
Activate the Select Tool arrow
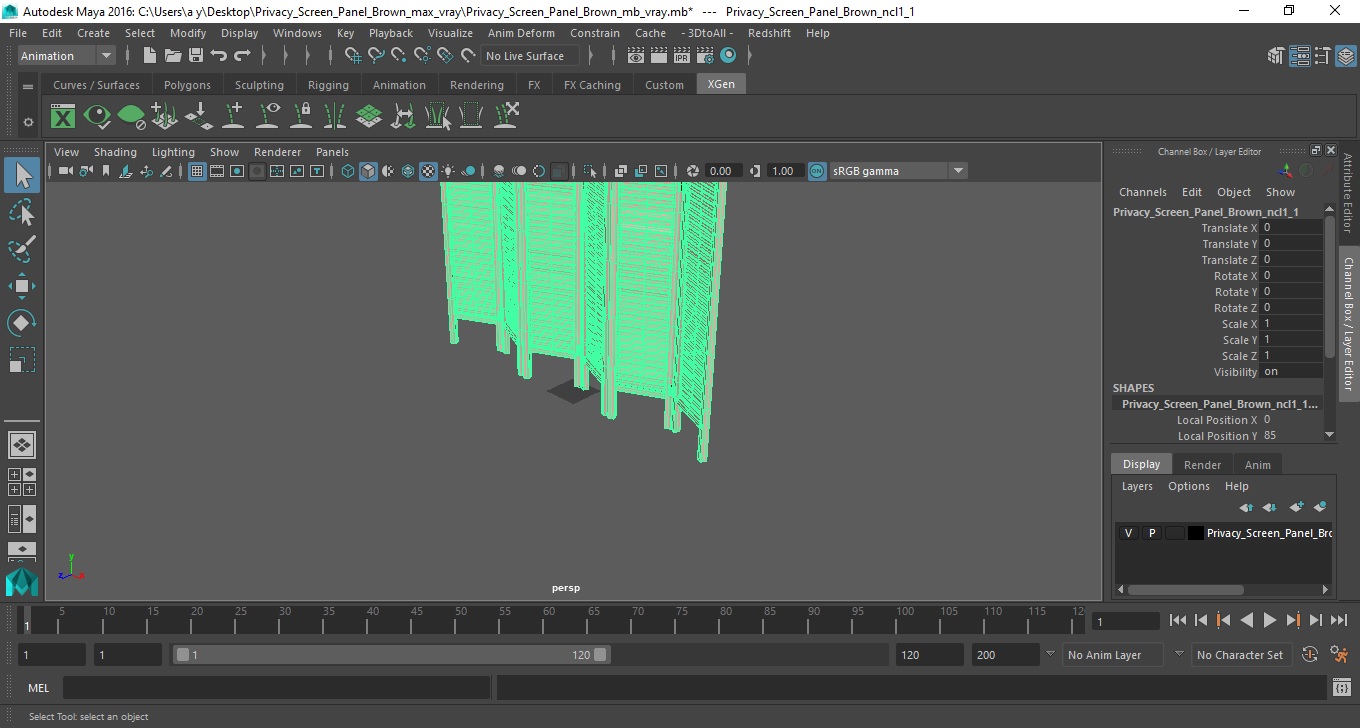coord(22,175)
